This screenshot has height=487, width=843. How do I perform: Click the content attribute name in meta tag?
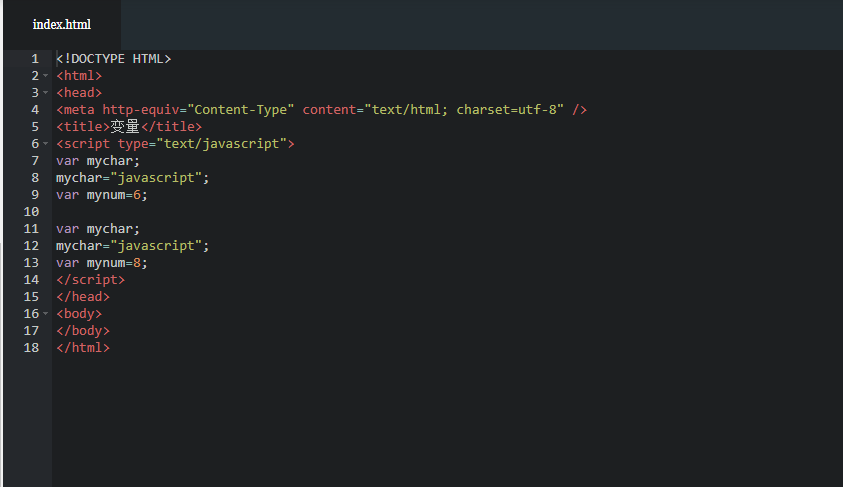329,110
